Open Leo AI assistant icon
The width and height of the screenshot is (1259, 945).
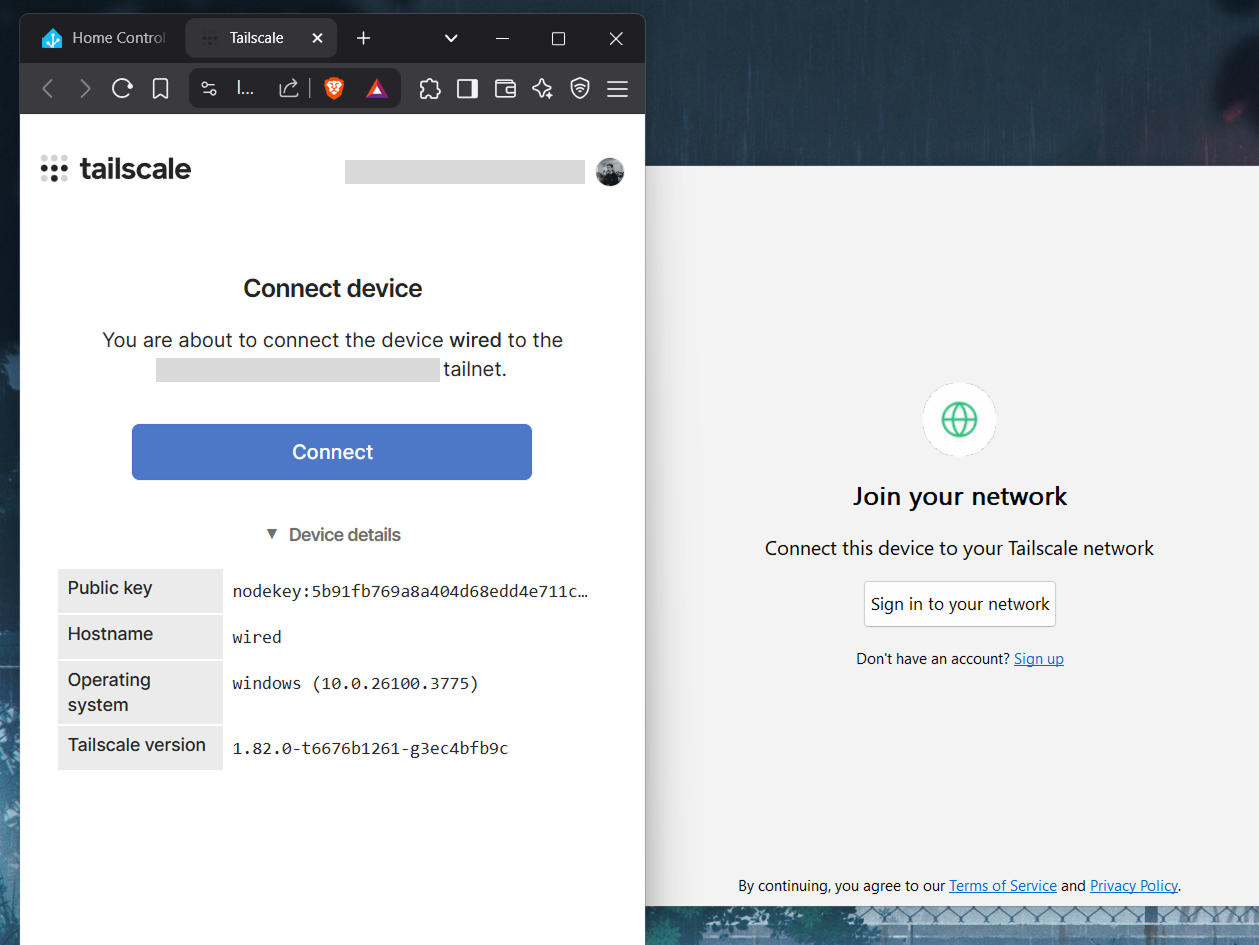[x=542, y=89]
